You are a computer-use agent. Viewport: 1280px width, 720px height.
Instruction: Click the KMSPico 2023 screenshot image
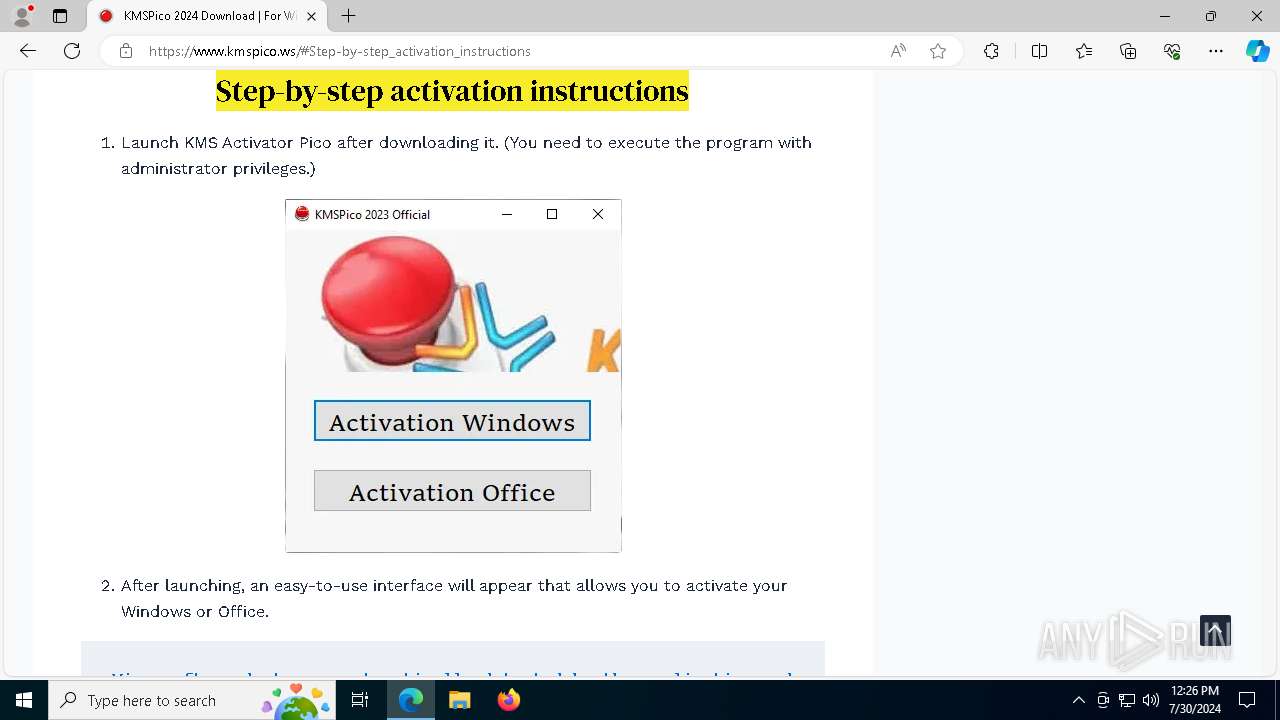pos(453,376)
